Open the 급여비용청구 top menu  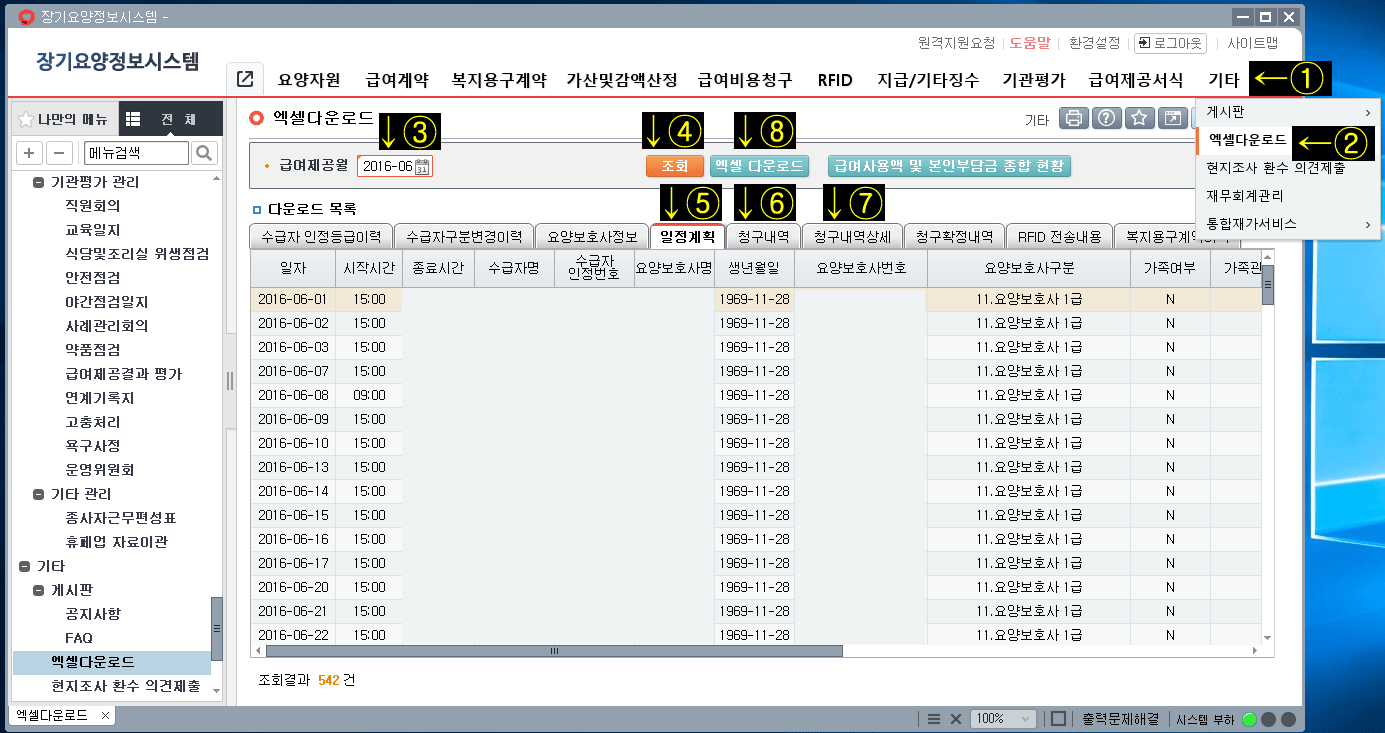click(x=745, y=80)
